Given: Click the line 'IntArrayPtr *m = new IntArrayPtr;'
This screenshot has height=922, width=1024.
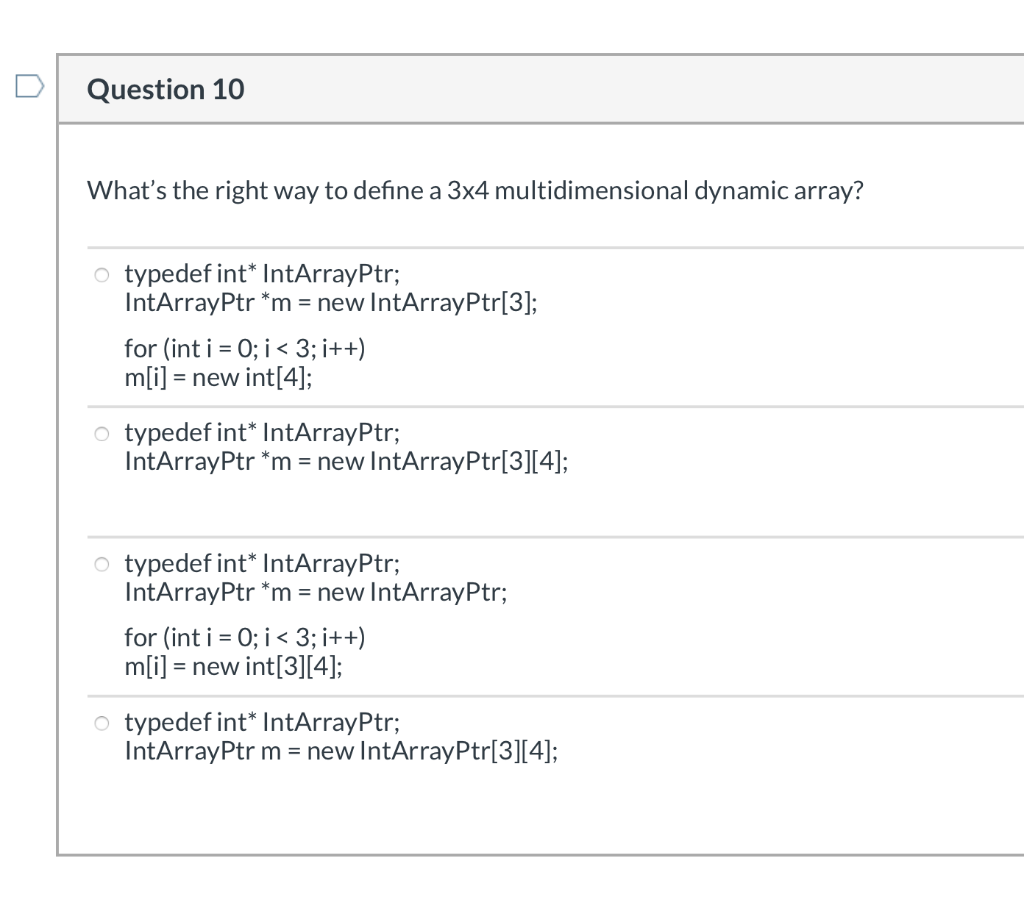Looking at the screenshot, I should [315, 592].
